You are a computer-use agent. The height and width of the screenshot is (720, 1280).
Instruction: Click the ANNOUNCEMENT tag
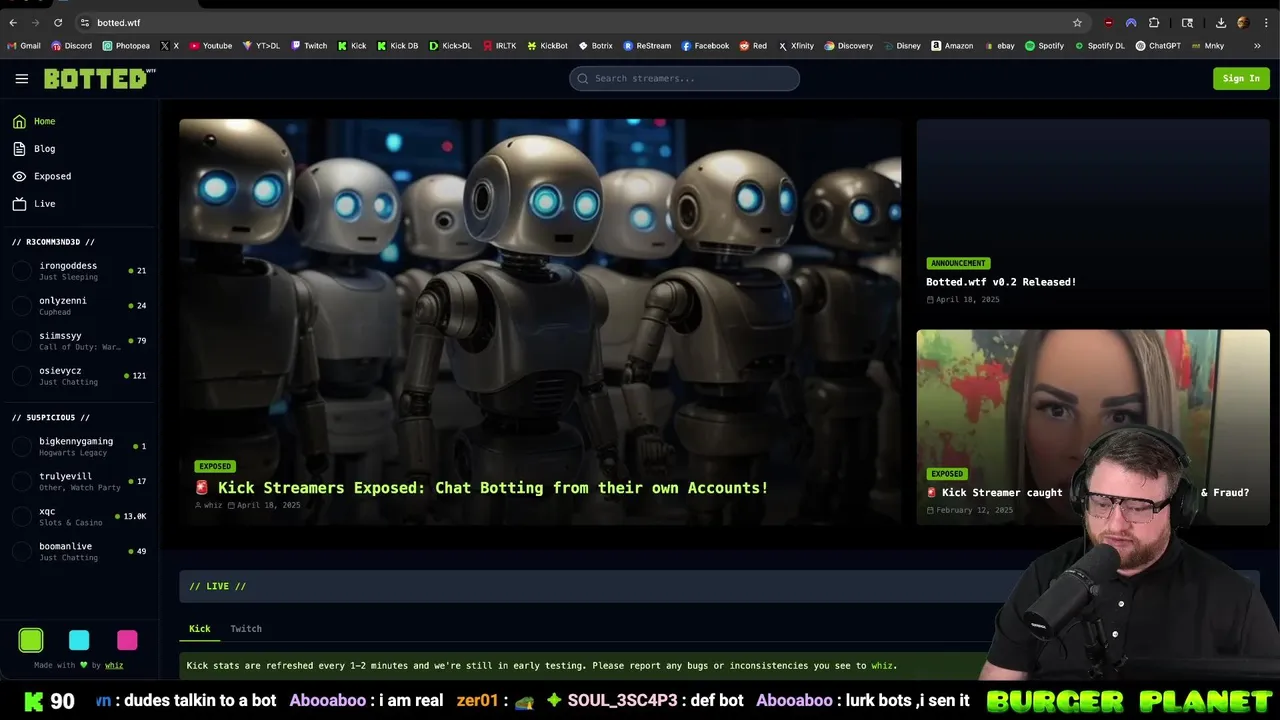[958, 263]
